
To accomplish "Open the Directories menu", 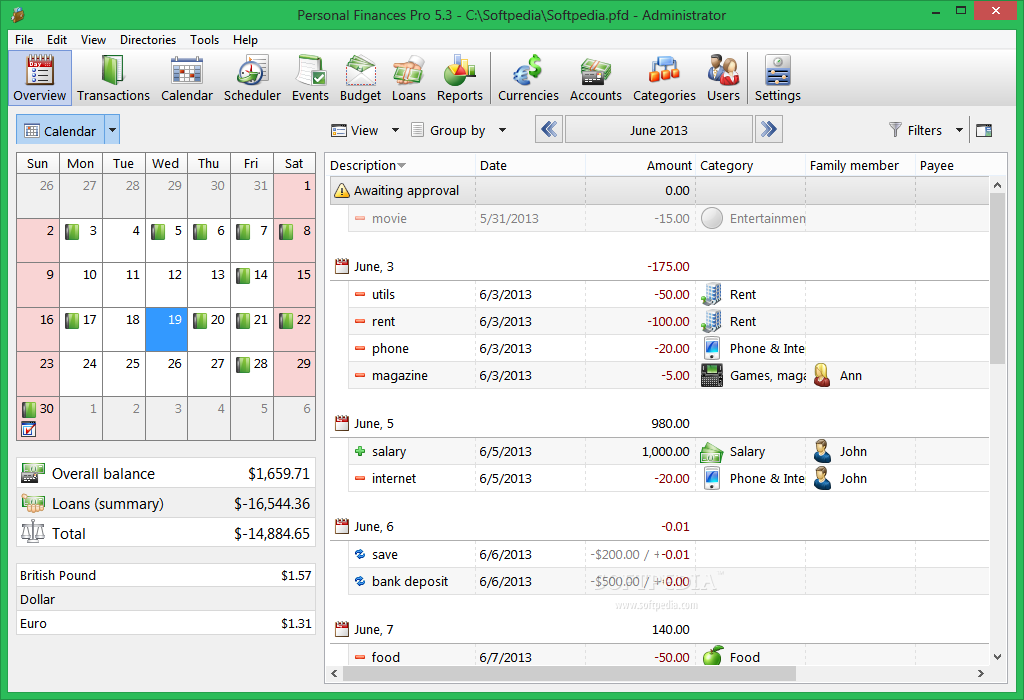I will coord(148,40).
